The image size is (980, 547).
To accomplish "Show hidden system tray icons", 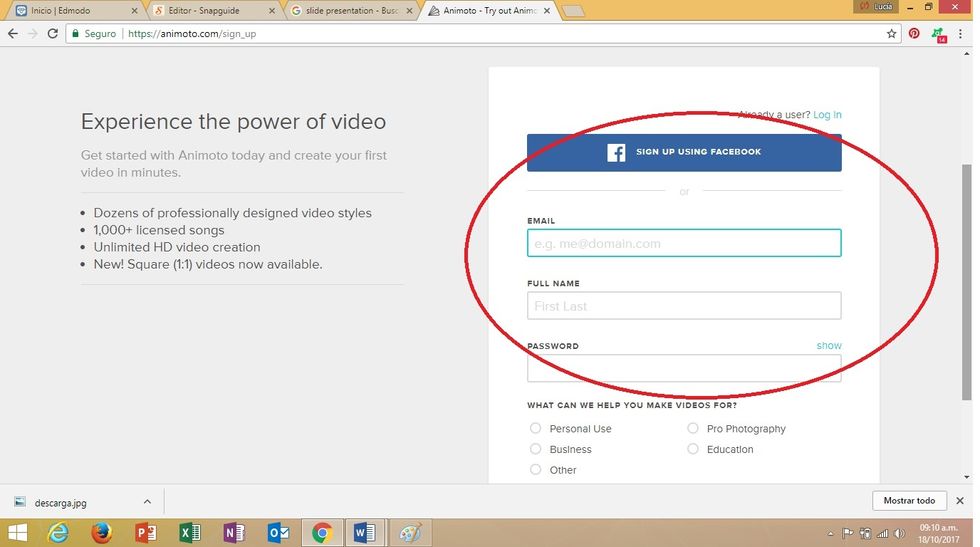I will tap(831, 534).
